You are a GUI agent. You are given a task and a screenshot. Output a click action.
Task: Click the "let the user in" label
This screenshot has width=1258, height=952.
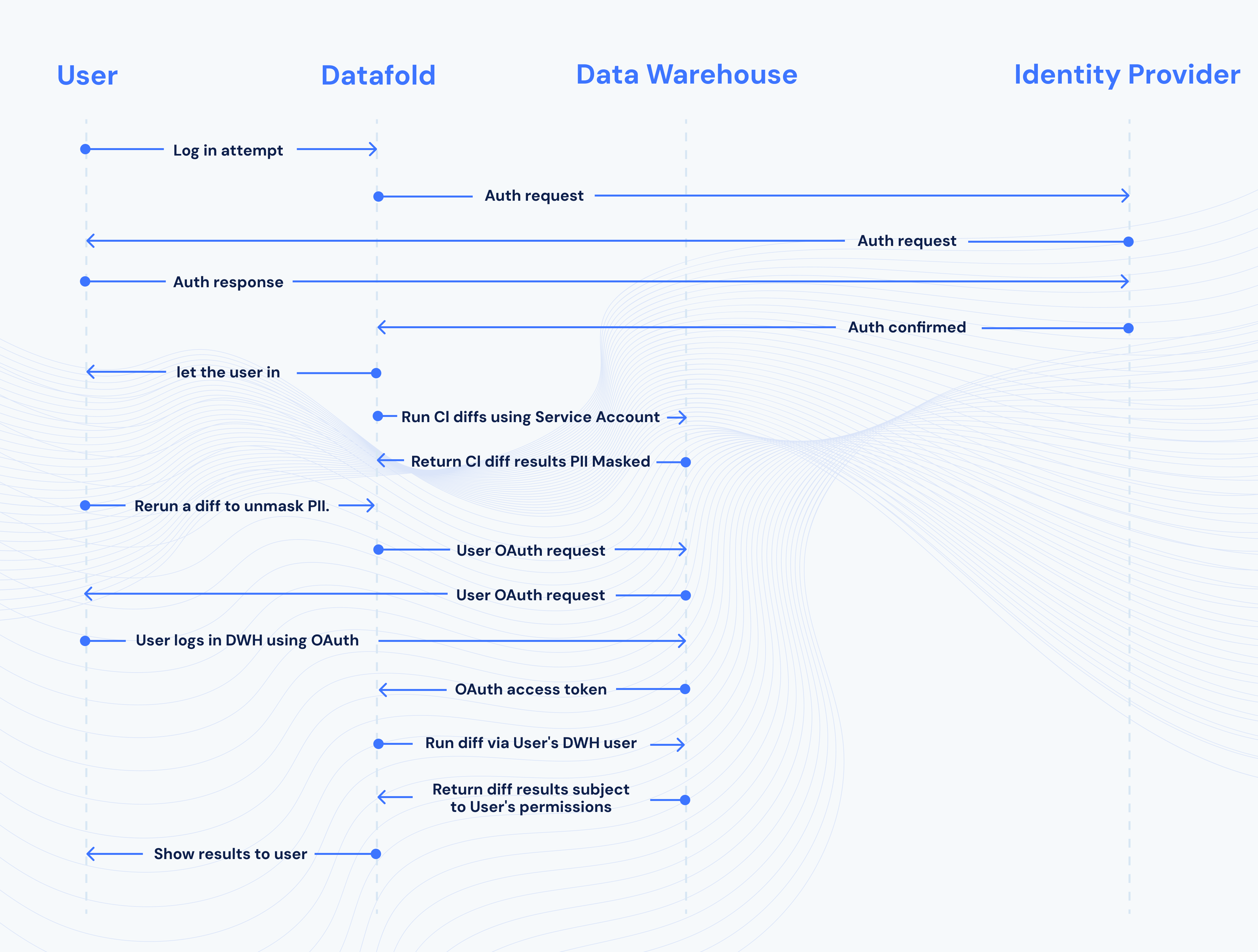pos(228,372)
